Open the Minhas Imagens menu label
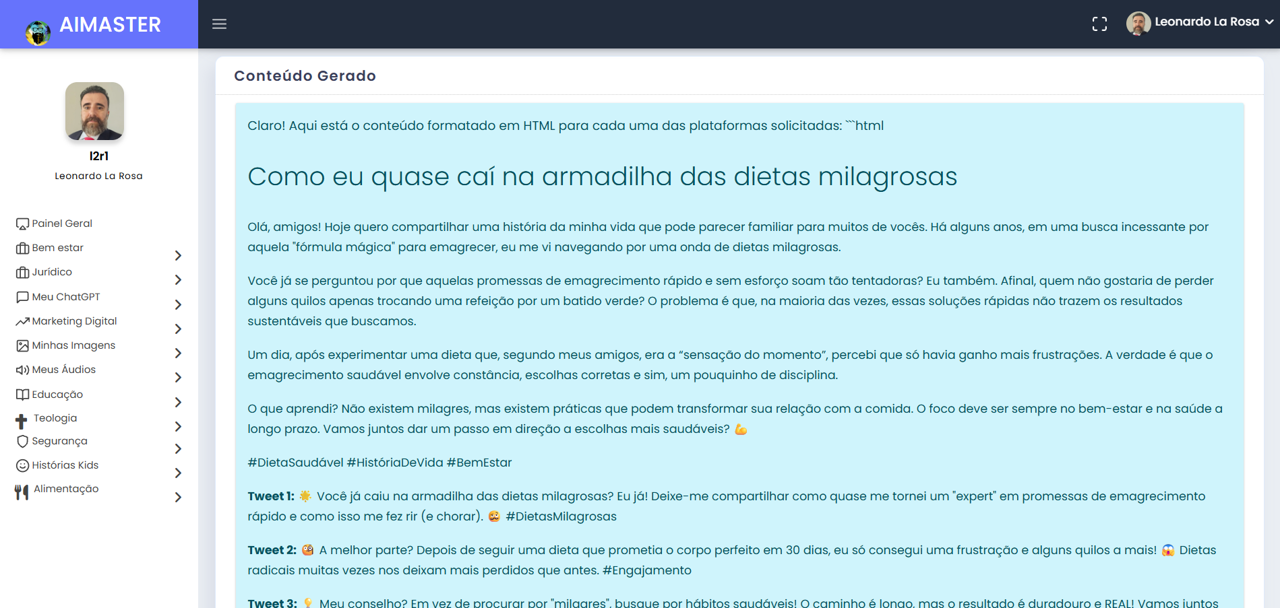The width and height of the screenshot is (1280, 608). coord(73,345)
